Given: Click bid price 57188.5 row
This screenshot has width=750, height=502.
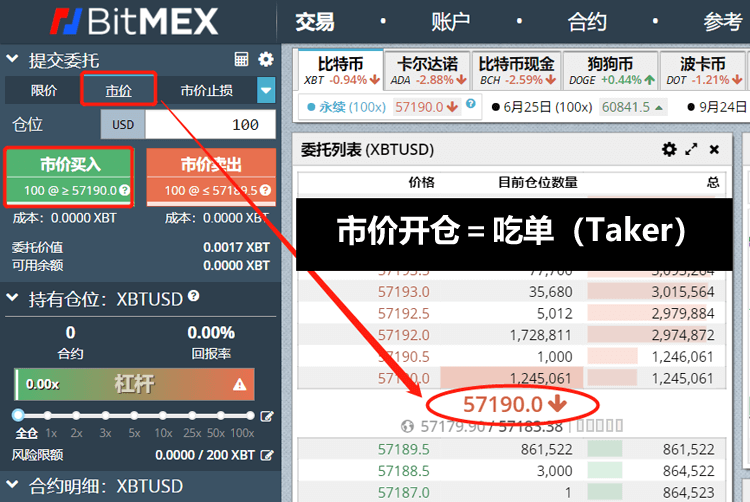Looking at the screenshot, I should pos(512,470).
